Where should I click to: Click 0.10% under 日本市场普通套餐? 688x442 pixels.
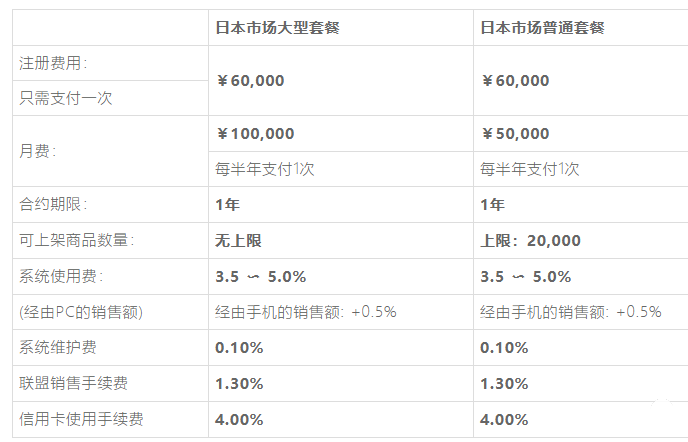[x=504, y=348]
